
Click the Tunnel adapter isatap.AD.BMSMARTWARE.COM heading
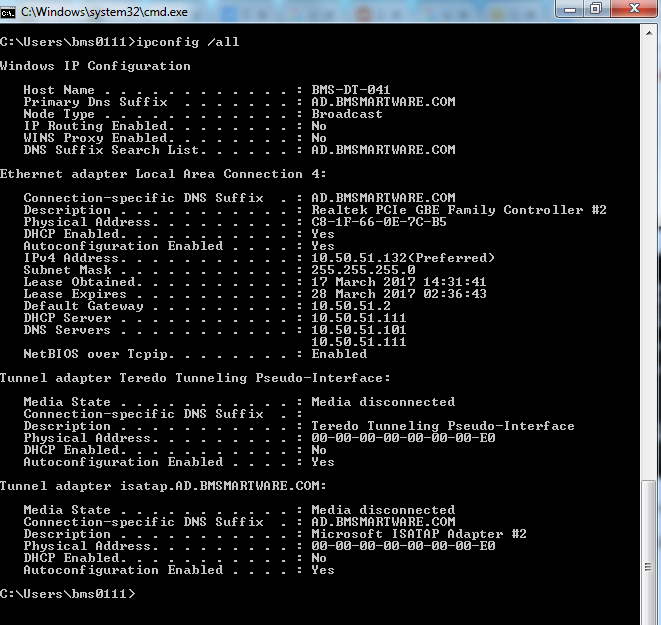coord(163,486)
